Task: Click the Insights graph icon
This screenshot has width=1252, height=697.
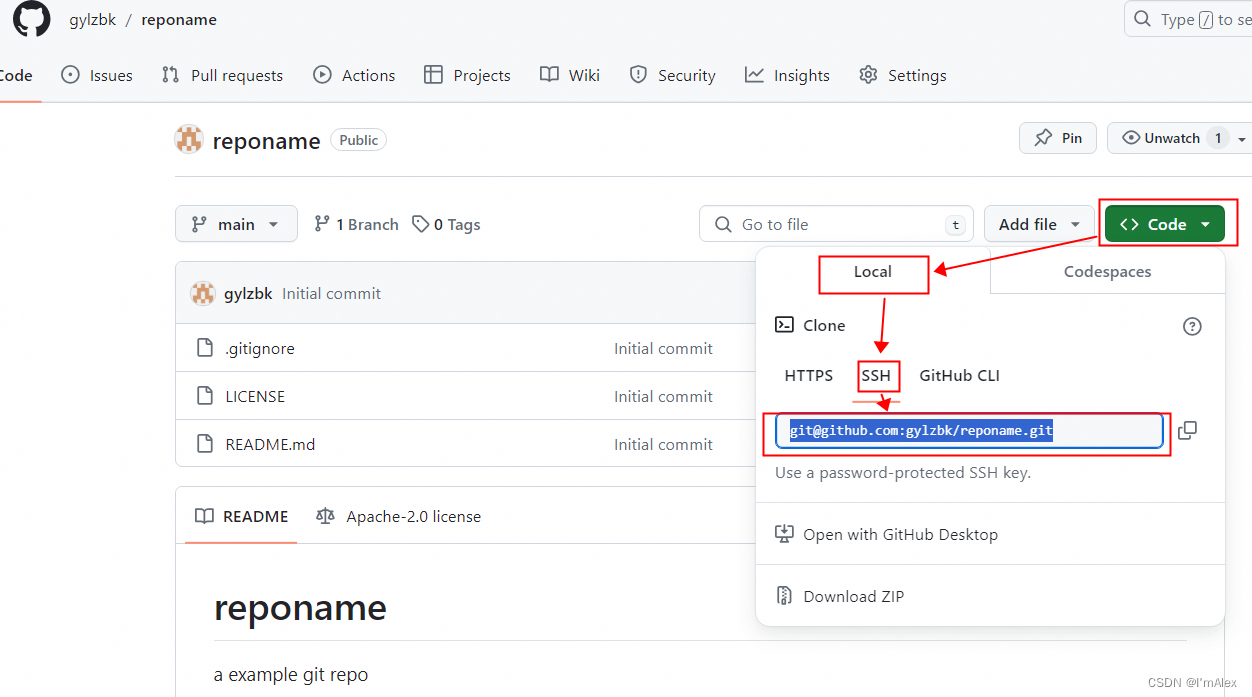Action: click(754, 75)
